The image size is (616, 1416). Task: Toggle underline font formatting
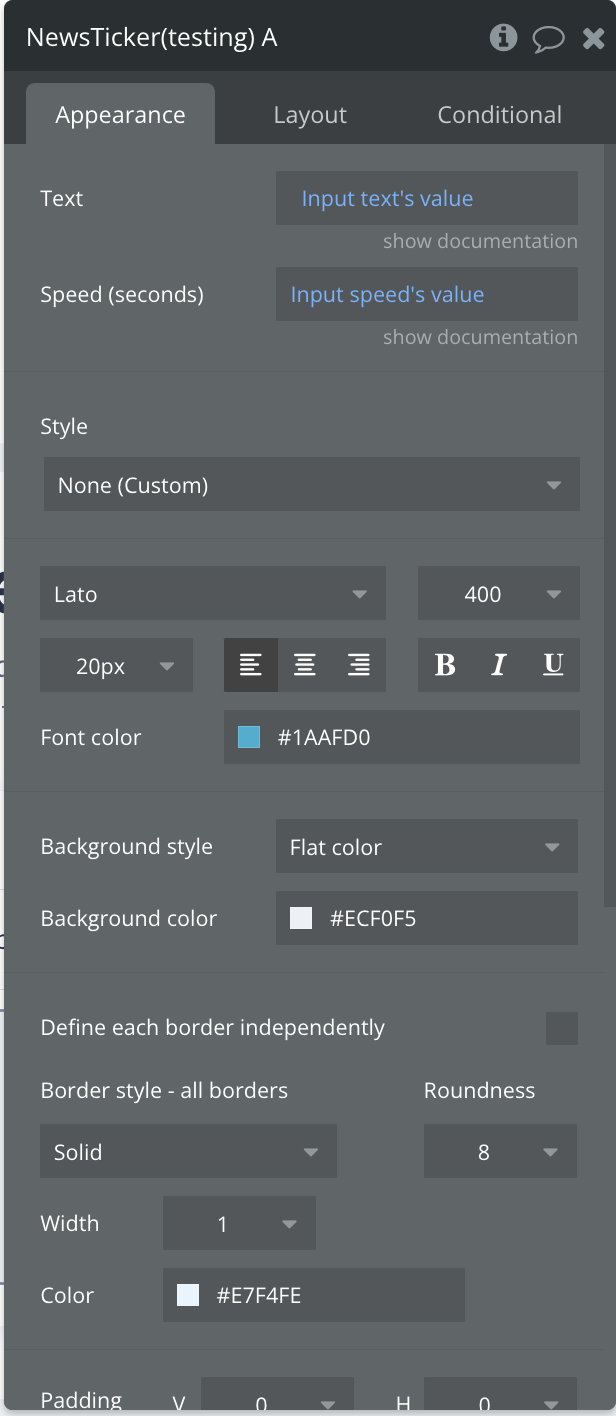click(x=553, y=665)
